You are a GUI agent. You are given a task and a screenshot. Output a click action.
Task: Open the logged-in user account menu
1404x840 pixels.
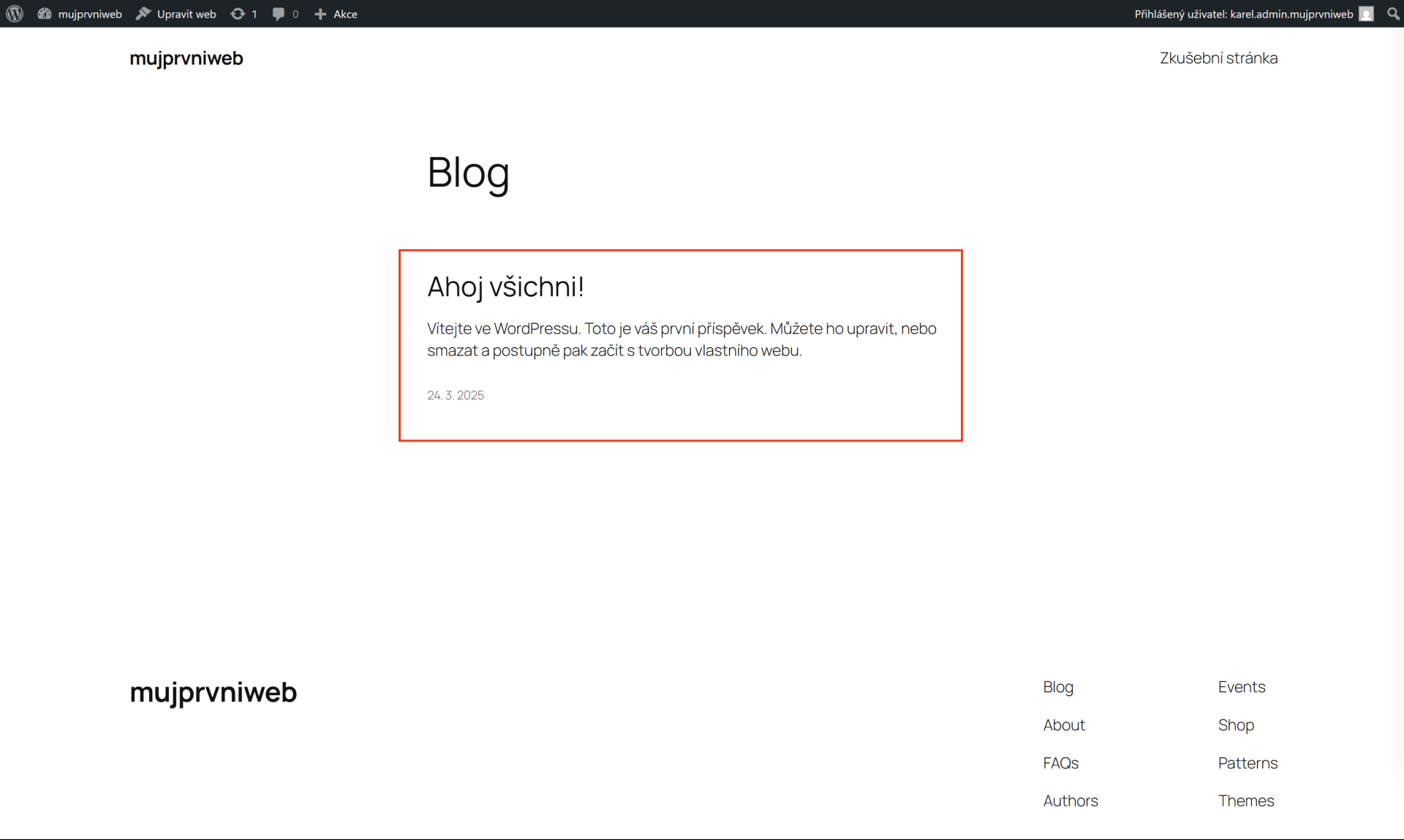tap(1243, 14)
